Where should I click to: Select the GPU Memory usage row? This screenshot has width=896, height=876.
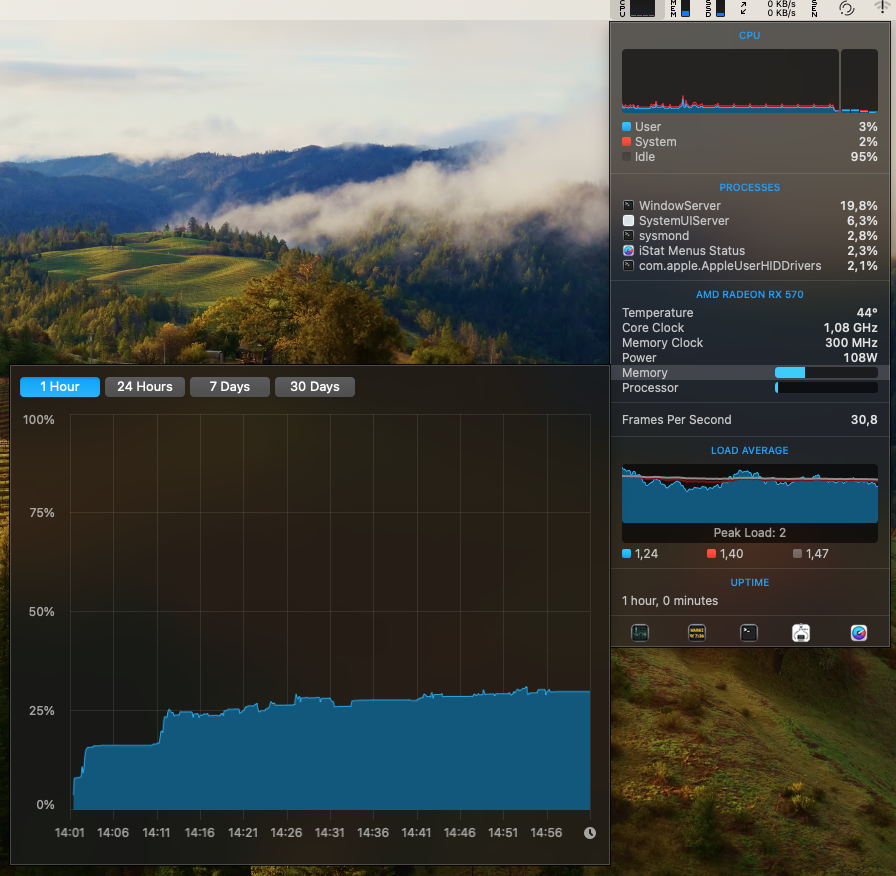click(x=749, y=373)
